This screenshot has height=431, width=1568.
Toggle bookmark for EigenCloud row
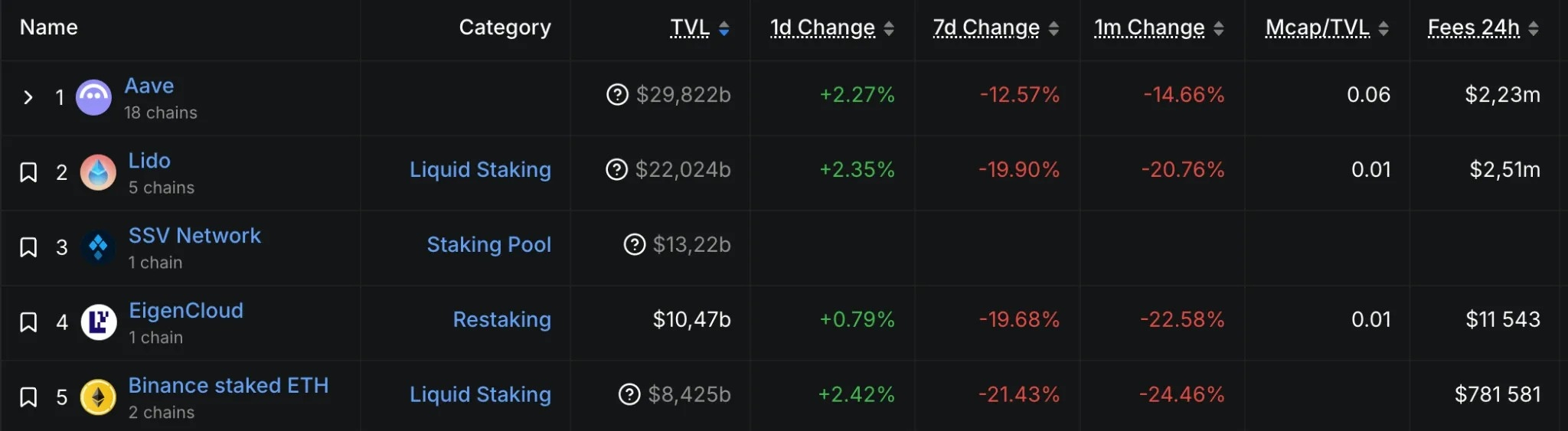point(28,322)
